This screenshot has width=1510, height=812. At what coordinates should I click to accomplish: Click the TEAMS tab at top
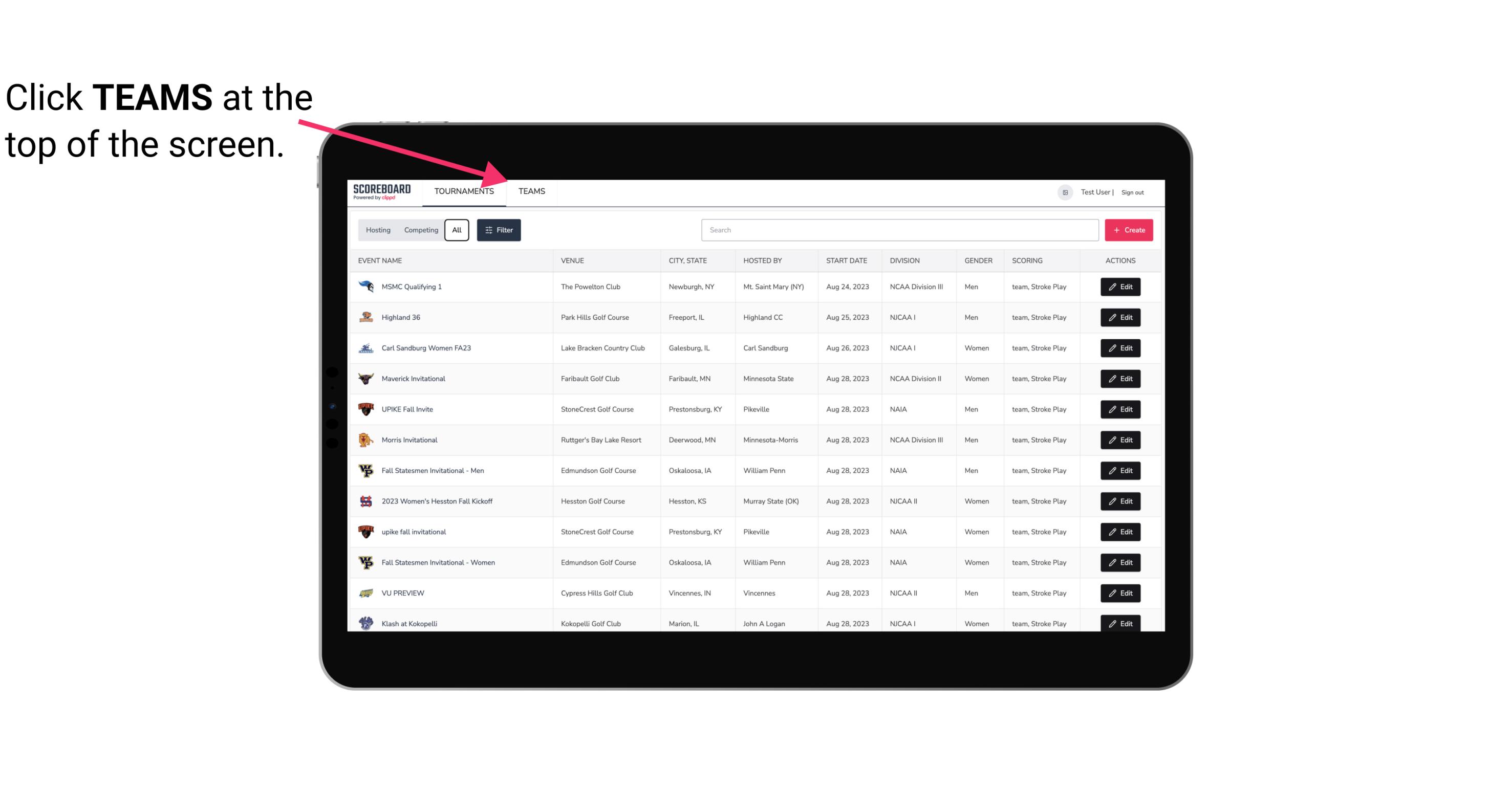531,191
